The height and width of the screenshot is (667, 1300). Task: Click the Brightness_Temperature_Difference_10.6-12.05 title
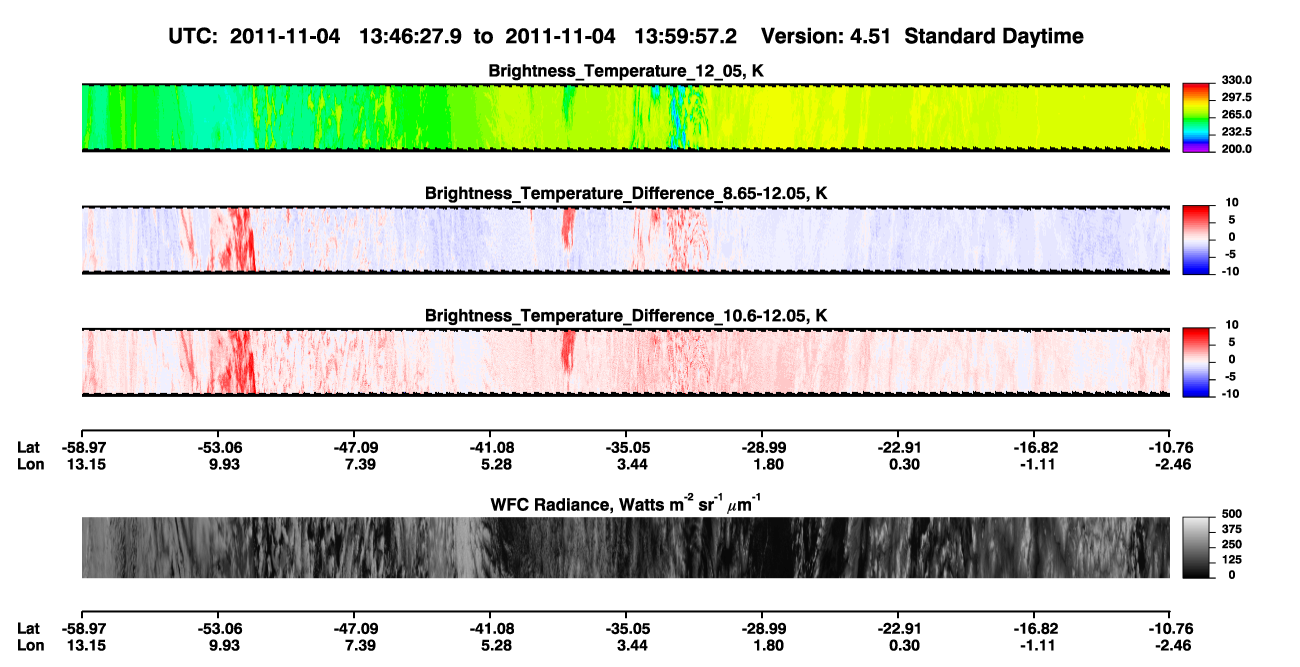(626, 316)
